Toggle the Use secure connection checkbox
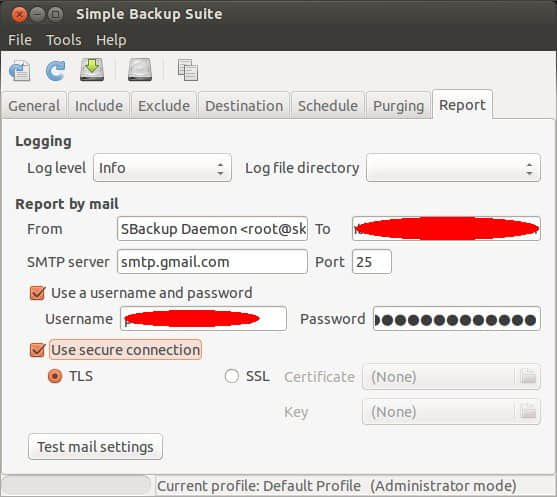This screenshot has width=557, height=497. (37, 350)
